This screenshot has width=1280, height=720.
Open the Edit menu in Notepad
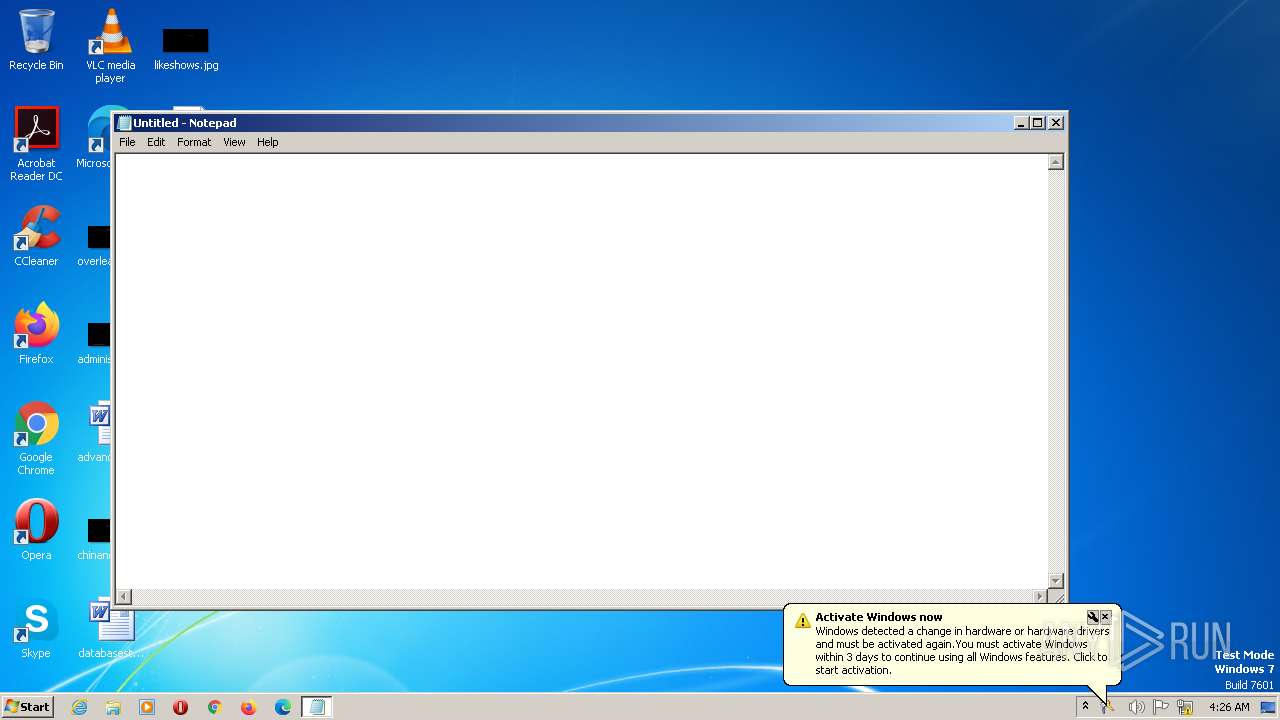156,142
